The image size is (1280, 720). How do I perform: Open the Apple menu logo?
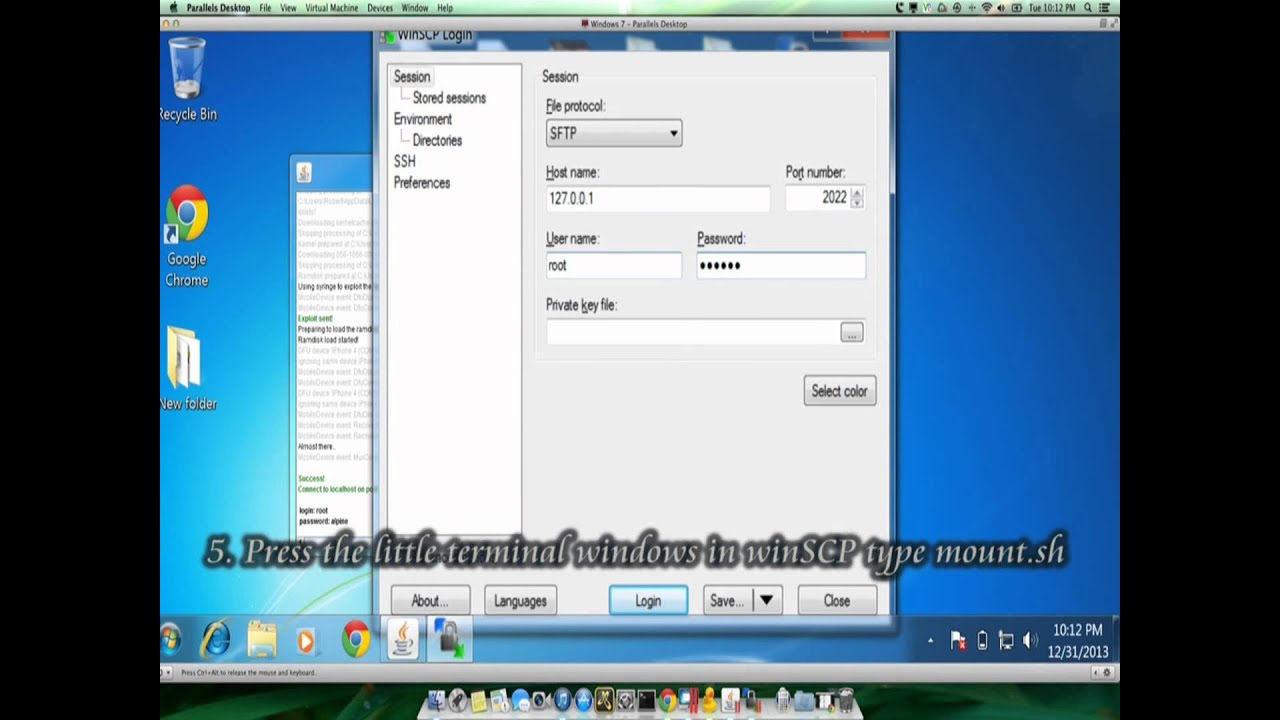tap(172, 7)
